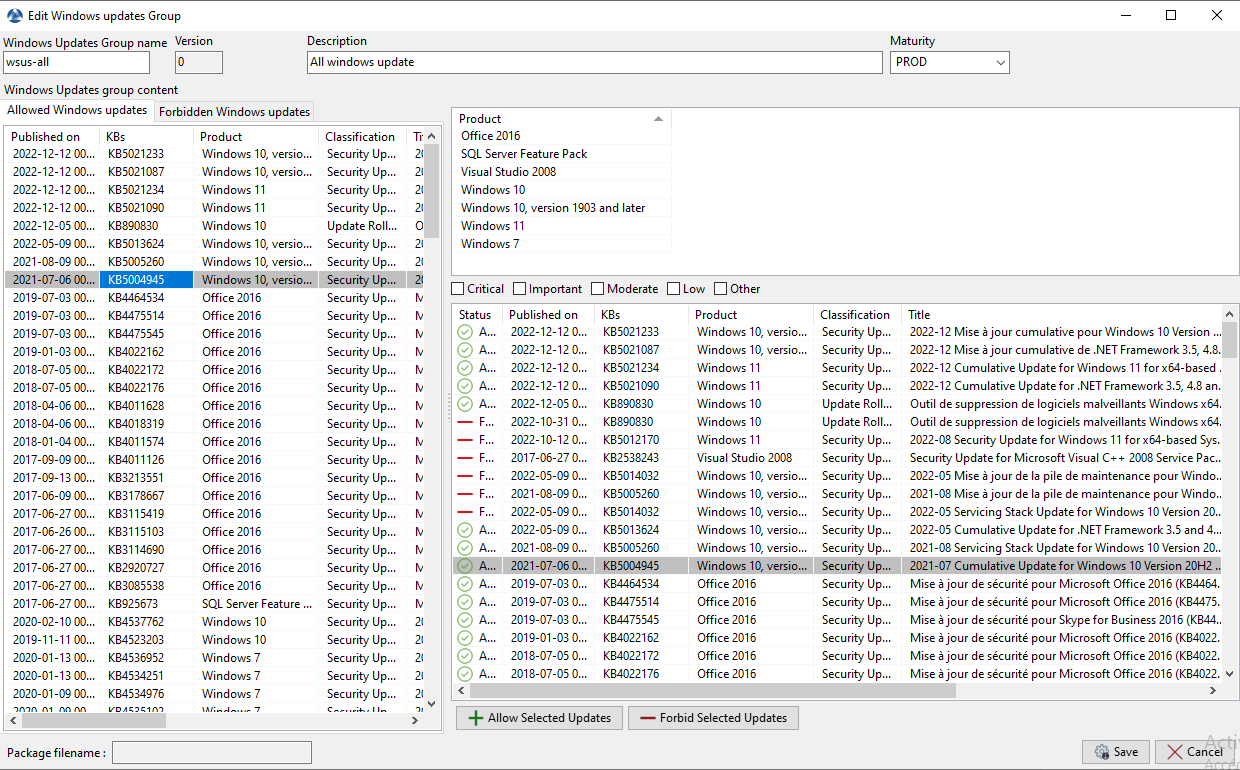Check the Moderate severity filter
The image size is (1240, 770).
(x=597, y=289)
